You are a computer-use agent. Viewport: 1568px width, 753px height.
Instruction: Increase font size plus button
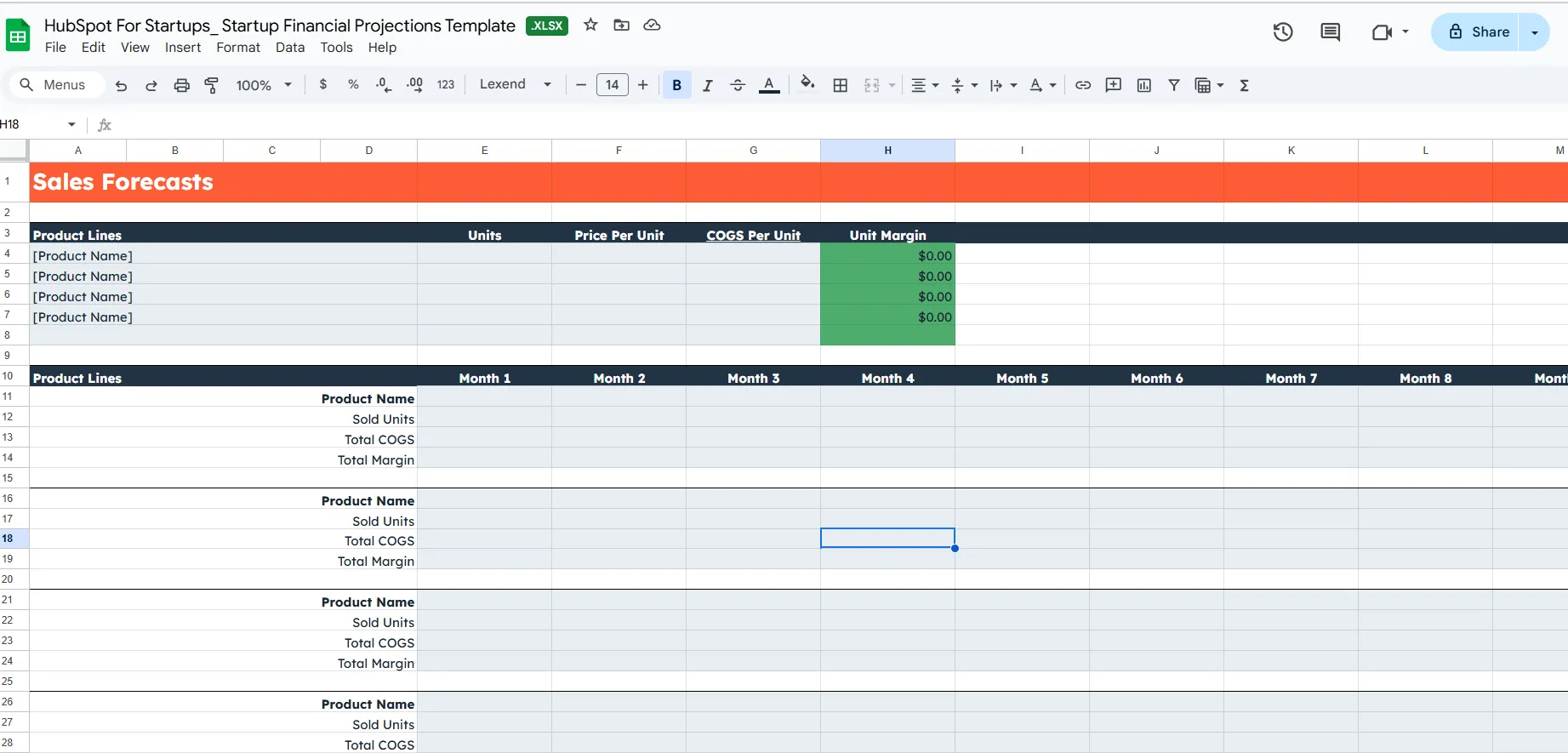point(643,85)
